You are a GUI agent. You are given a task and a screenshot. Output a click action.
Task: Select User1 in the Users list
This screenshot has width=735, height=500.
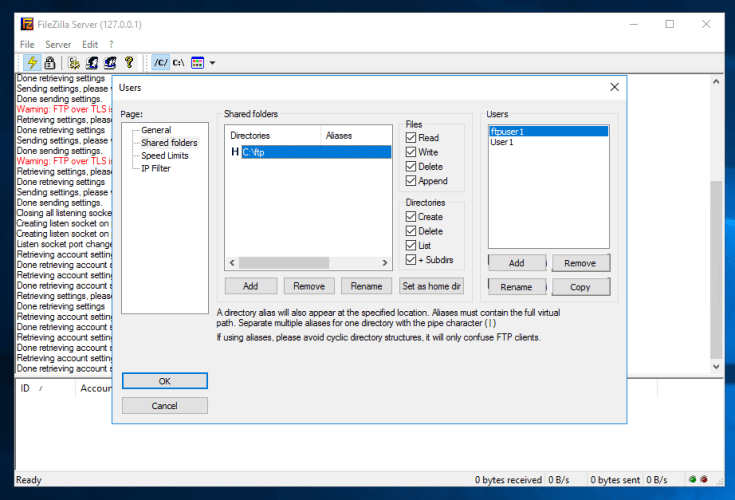502,143
